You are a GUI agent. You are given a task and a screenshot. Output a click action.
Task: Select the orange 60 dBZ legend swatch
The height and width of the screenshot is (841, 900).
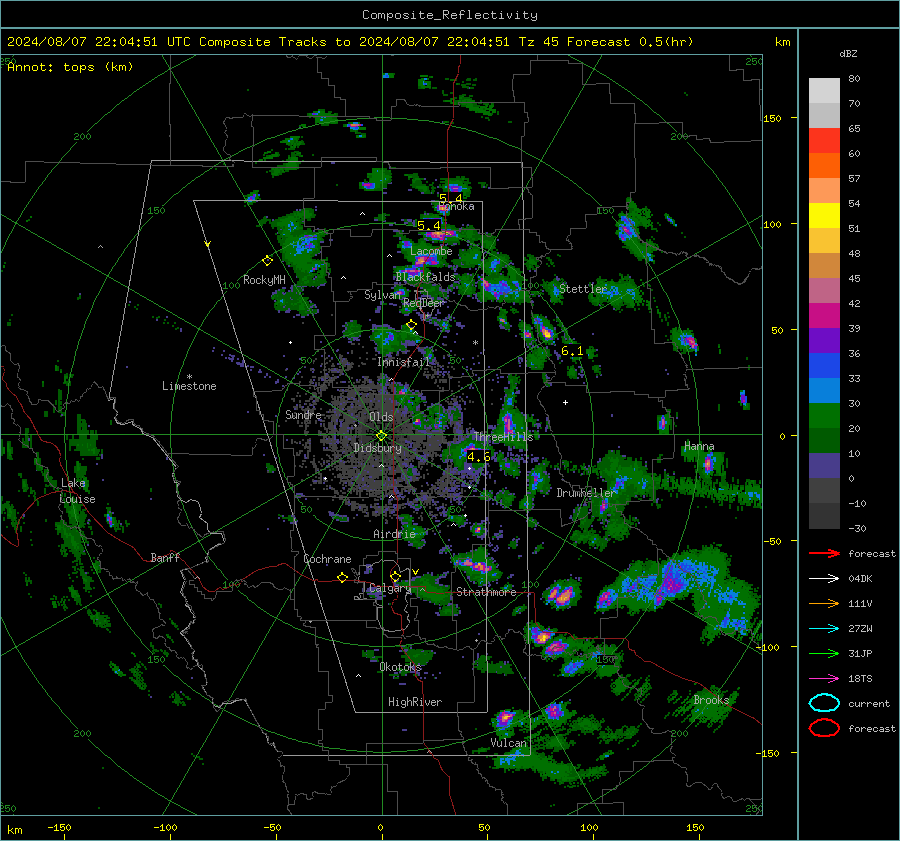coord(824,165)
